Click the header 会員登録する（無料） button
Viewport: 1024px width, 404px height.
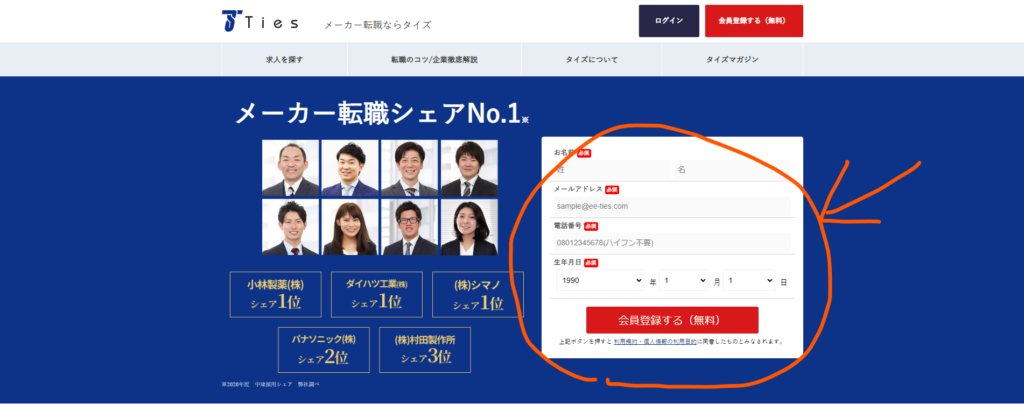point(754,21)
